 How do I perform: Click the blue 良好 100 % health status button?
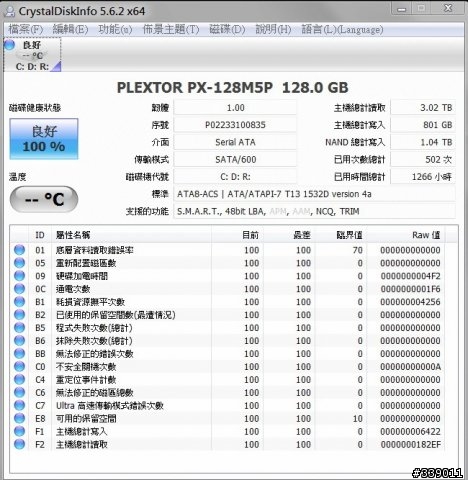[44, 139]
